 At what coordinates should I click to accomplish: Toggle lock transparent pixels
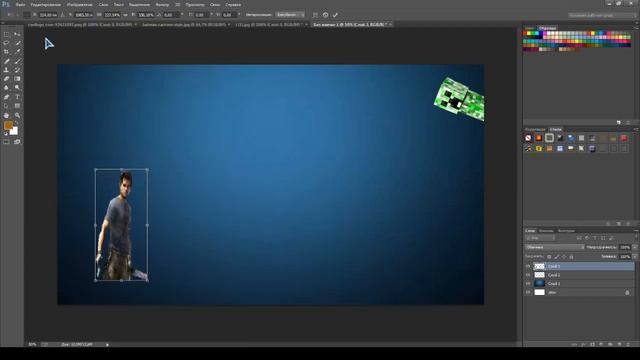[549, 257]
